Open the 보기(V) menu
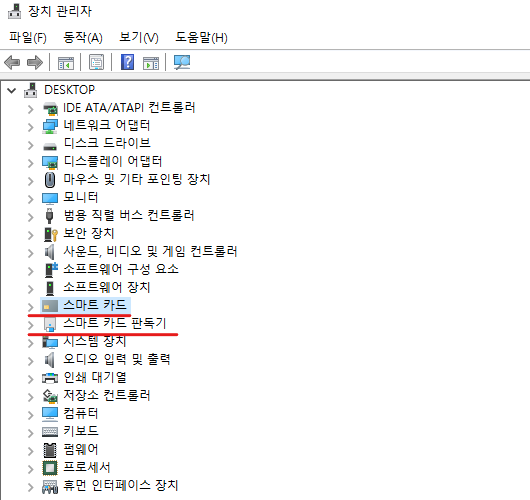 (139, 37)
